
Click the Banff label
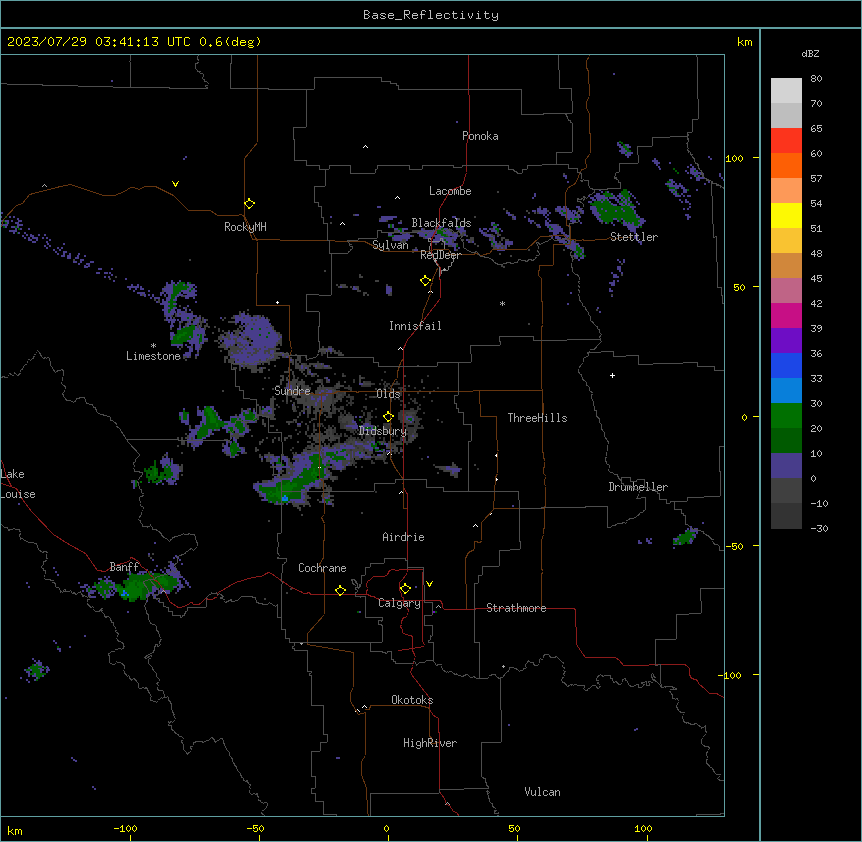click(x=124, y=567)
